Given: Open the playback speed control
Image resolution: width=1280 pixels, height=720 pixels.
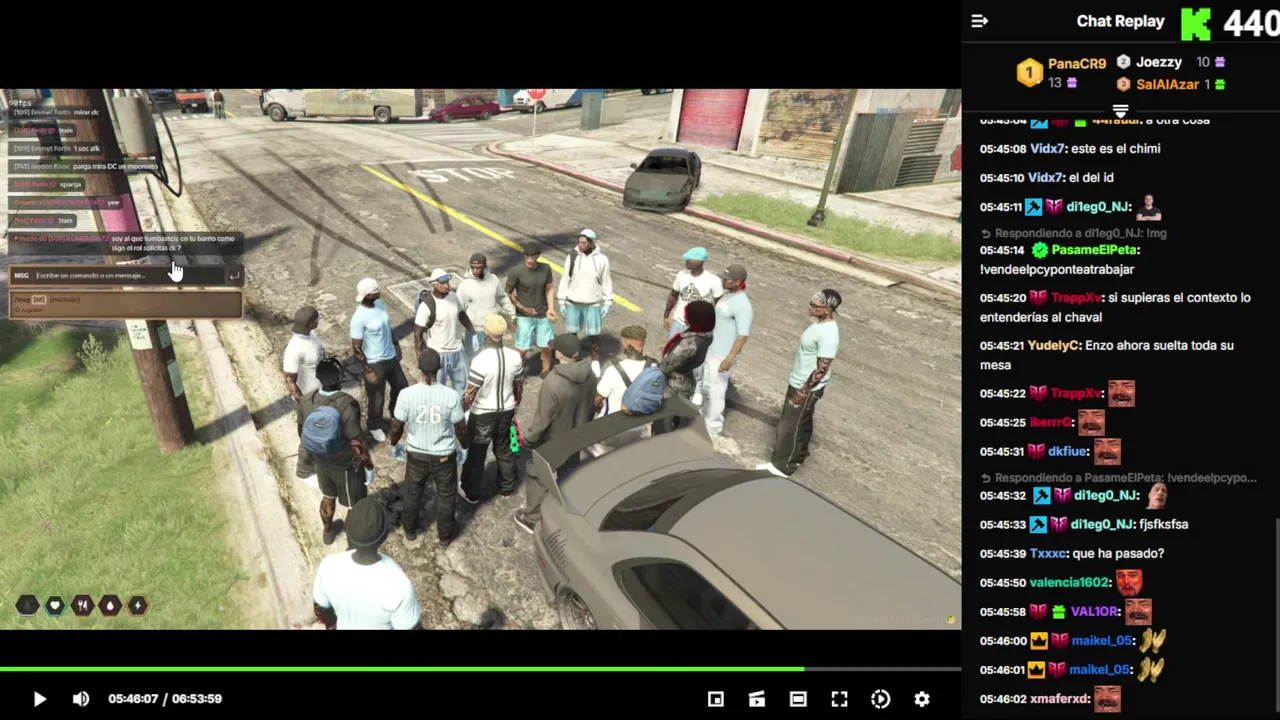Looking at the screenshot, I should coord(880,699).
